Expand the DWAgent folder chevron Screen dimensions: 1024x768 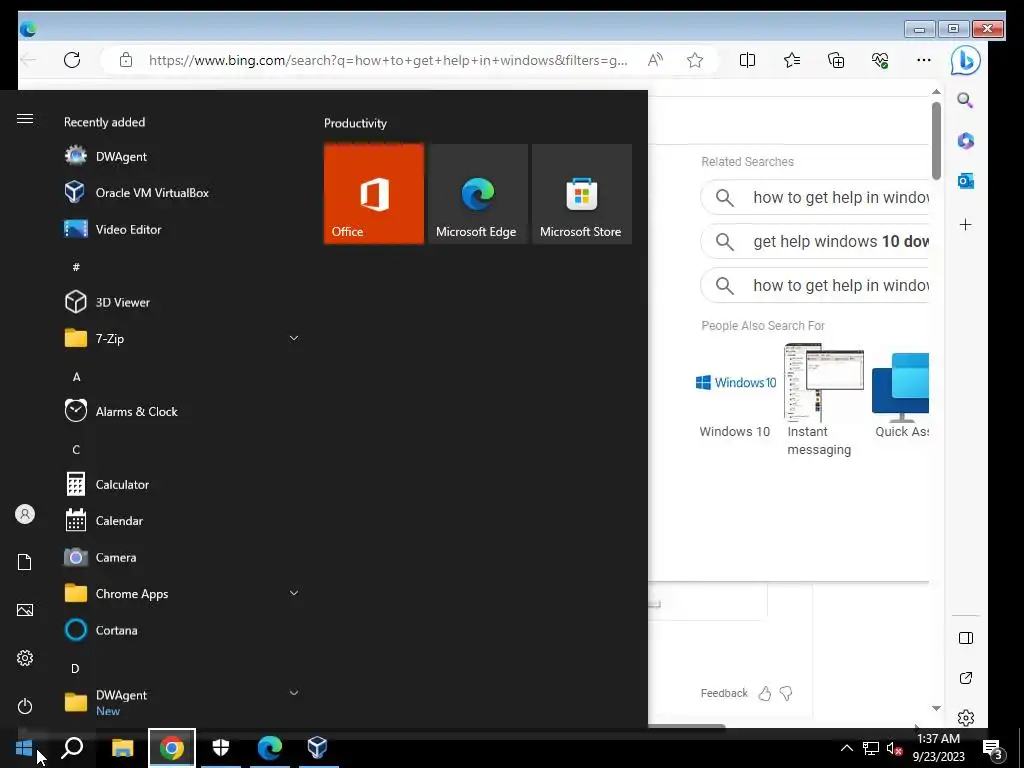(x=294, y=693)
